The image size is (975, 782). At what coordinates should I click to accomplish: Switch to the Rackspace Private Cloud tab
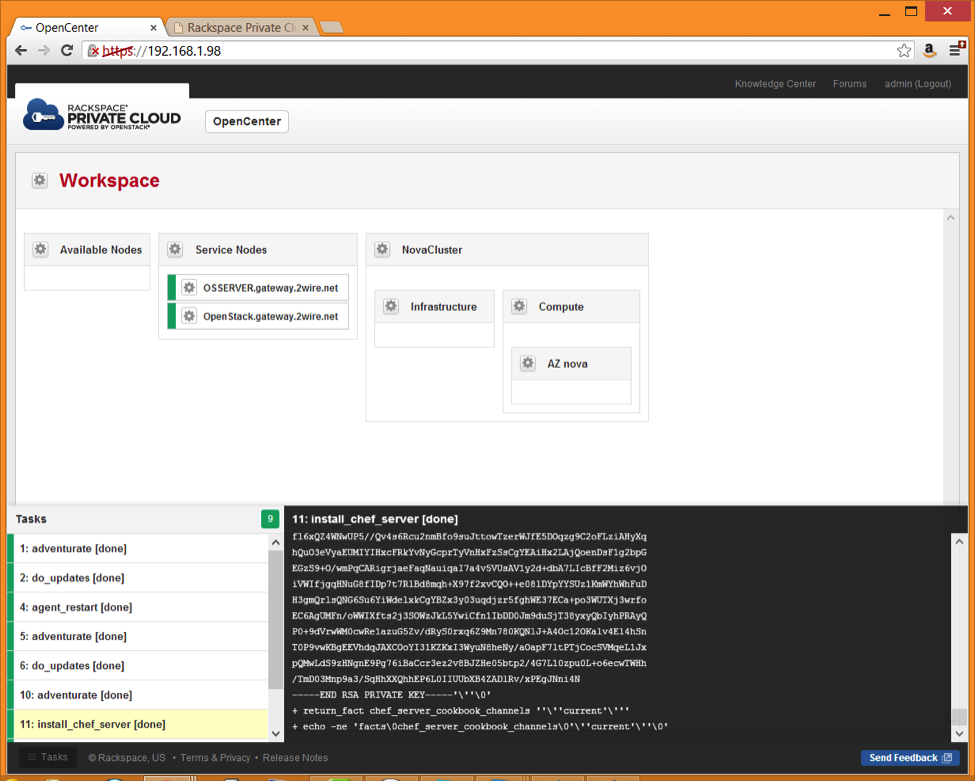(241, 27)
